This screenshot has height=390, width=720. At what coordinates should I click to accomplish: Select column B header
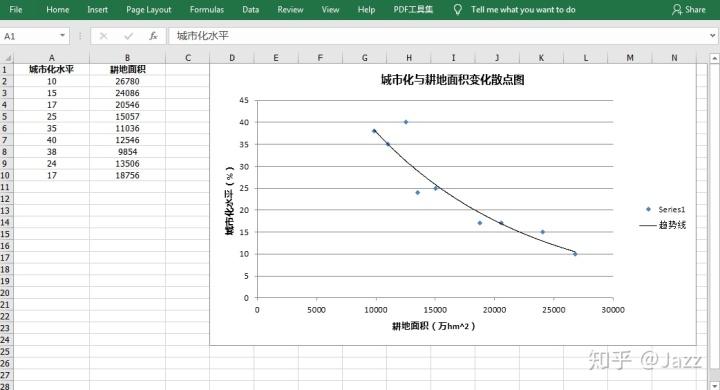point(127,58)
